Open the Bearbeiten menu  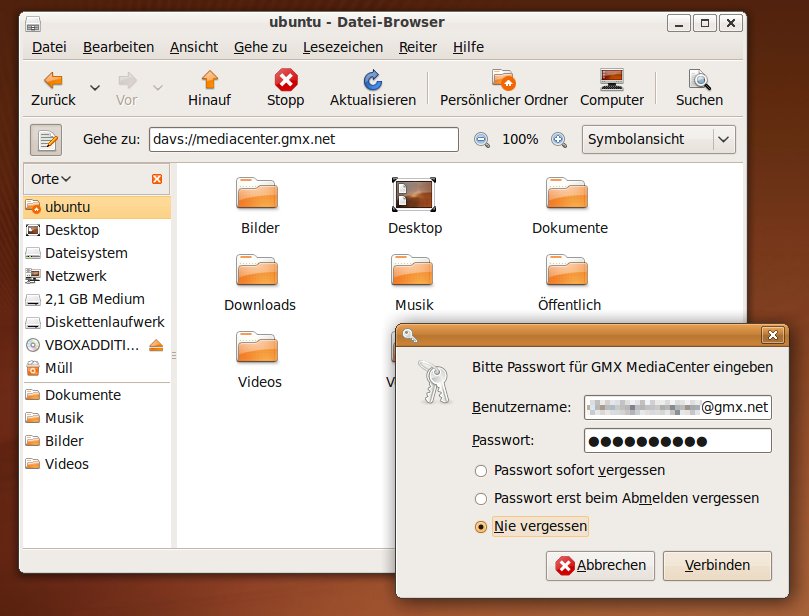pyautogui.click(x=118, y=47)
